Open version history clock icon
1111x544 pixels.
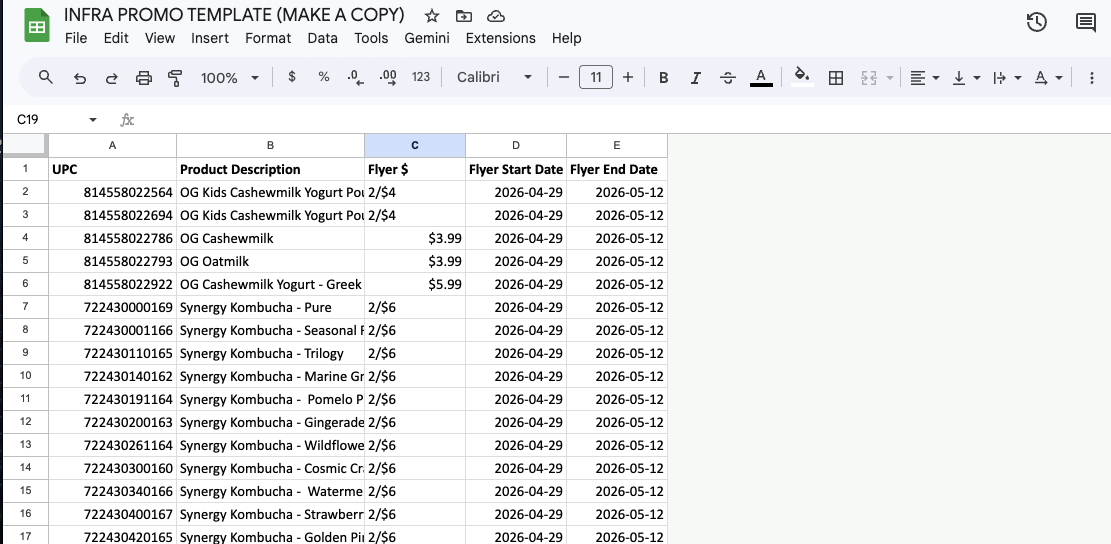click(x=1037, y=22)
